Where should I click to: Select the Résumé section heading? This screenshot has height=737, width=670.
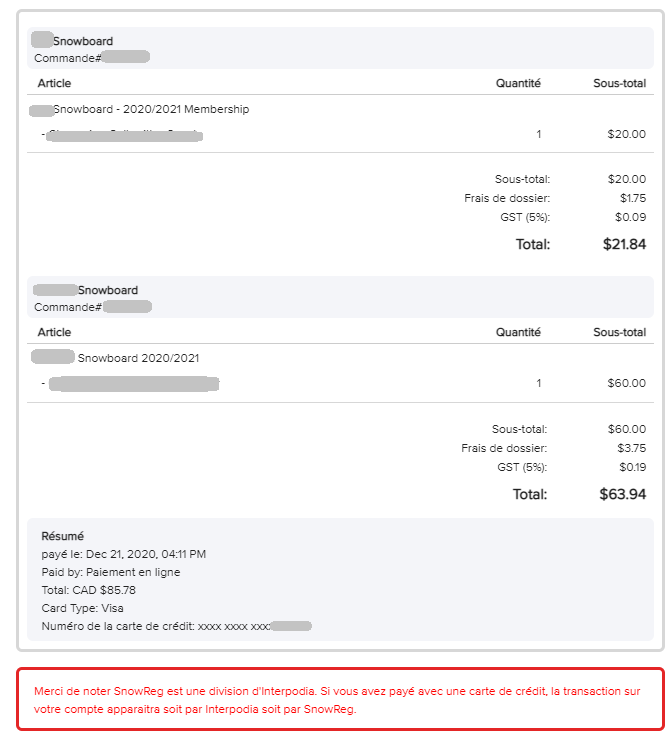pyautogui.click(x=63, y=536)
